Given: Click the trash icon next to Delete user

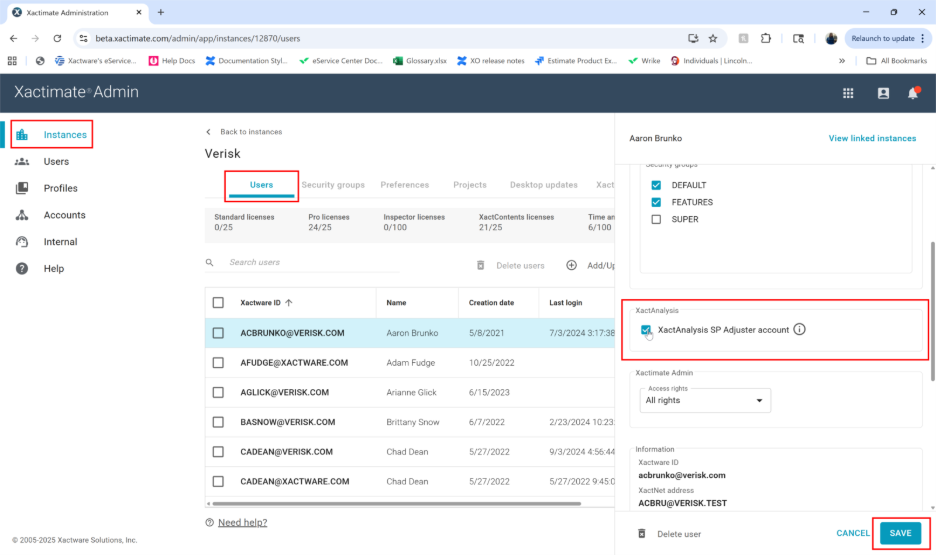Looking at the screenshot, I should pos(642,534).
